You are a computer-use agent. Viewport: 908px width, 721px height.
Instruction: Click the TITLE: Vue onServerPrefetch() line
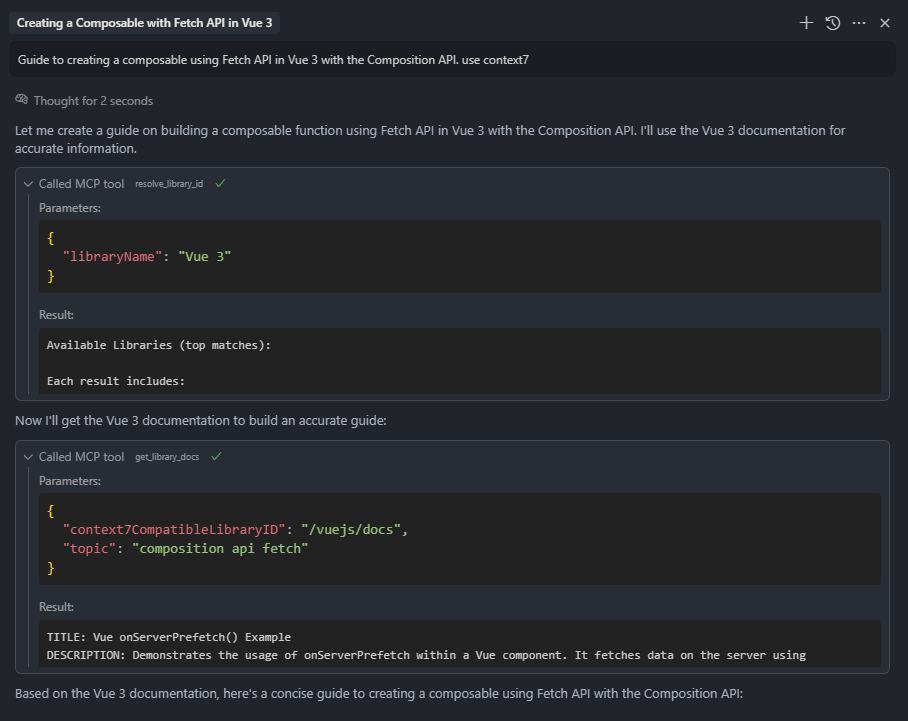[169, 637]
